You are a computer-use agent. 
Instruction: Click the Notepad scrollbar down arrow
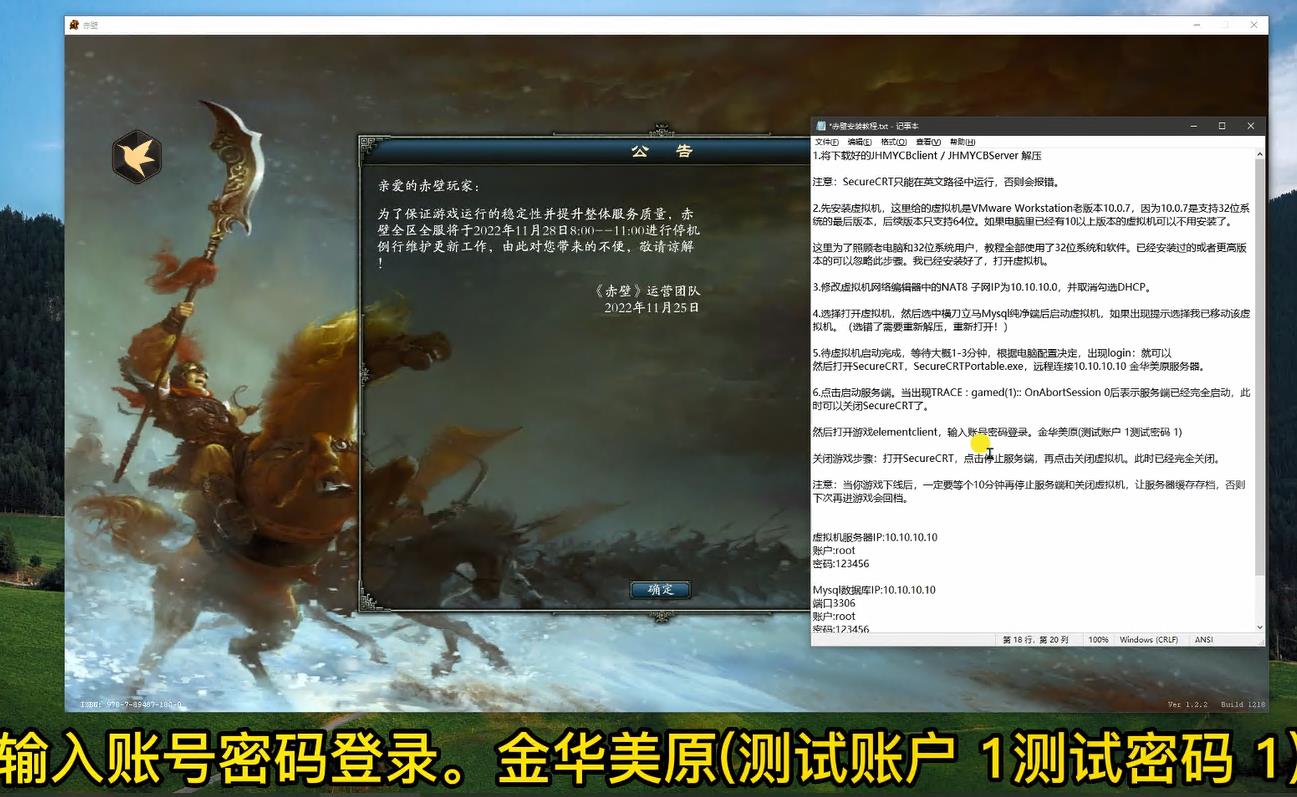tap(1259, 627)
